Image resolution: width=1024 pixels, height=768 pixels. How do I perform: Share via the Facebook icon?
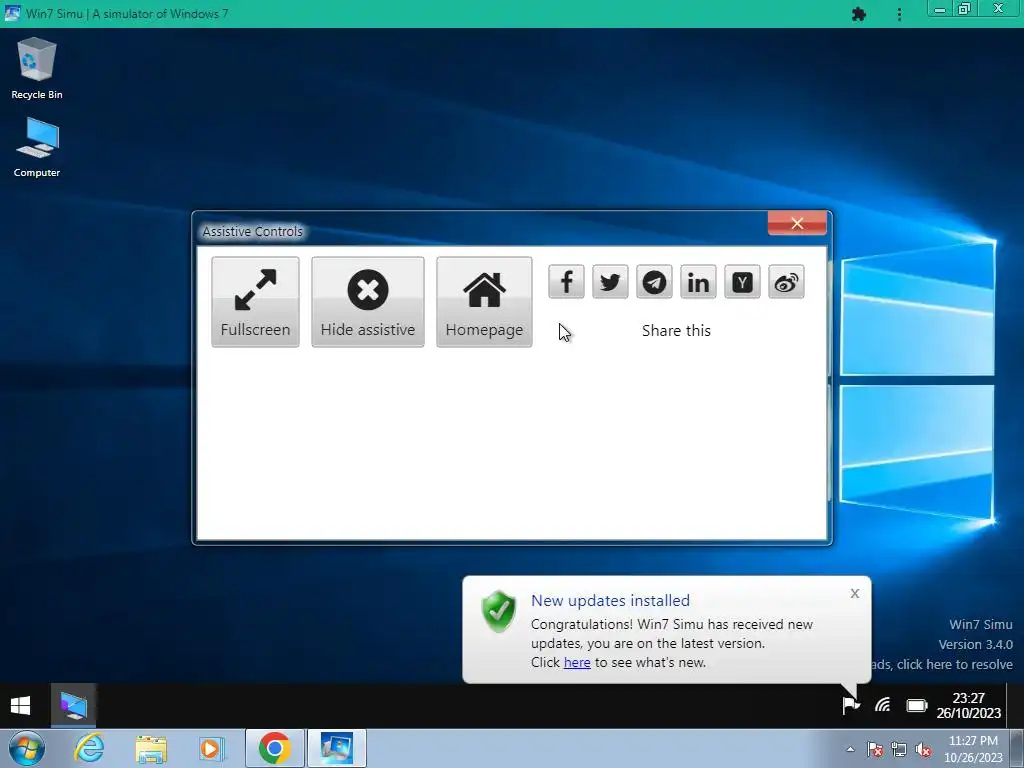[566, 282]
